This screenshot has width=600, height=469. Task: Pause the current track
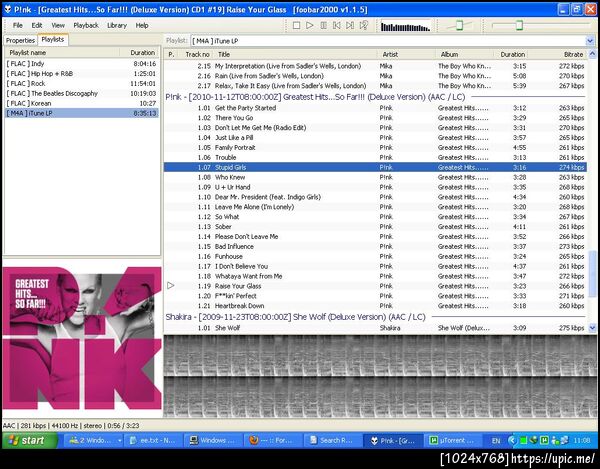(323, 25)
